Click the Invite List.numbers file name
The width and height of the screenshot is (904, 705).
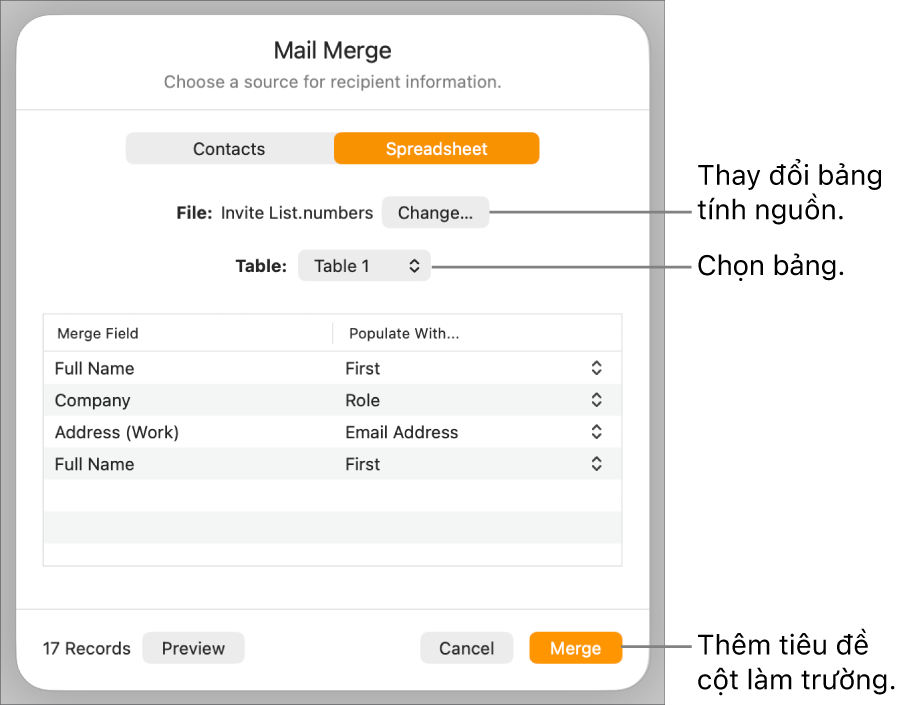pos(297,212)
